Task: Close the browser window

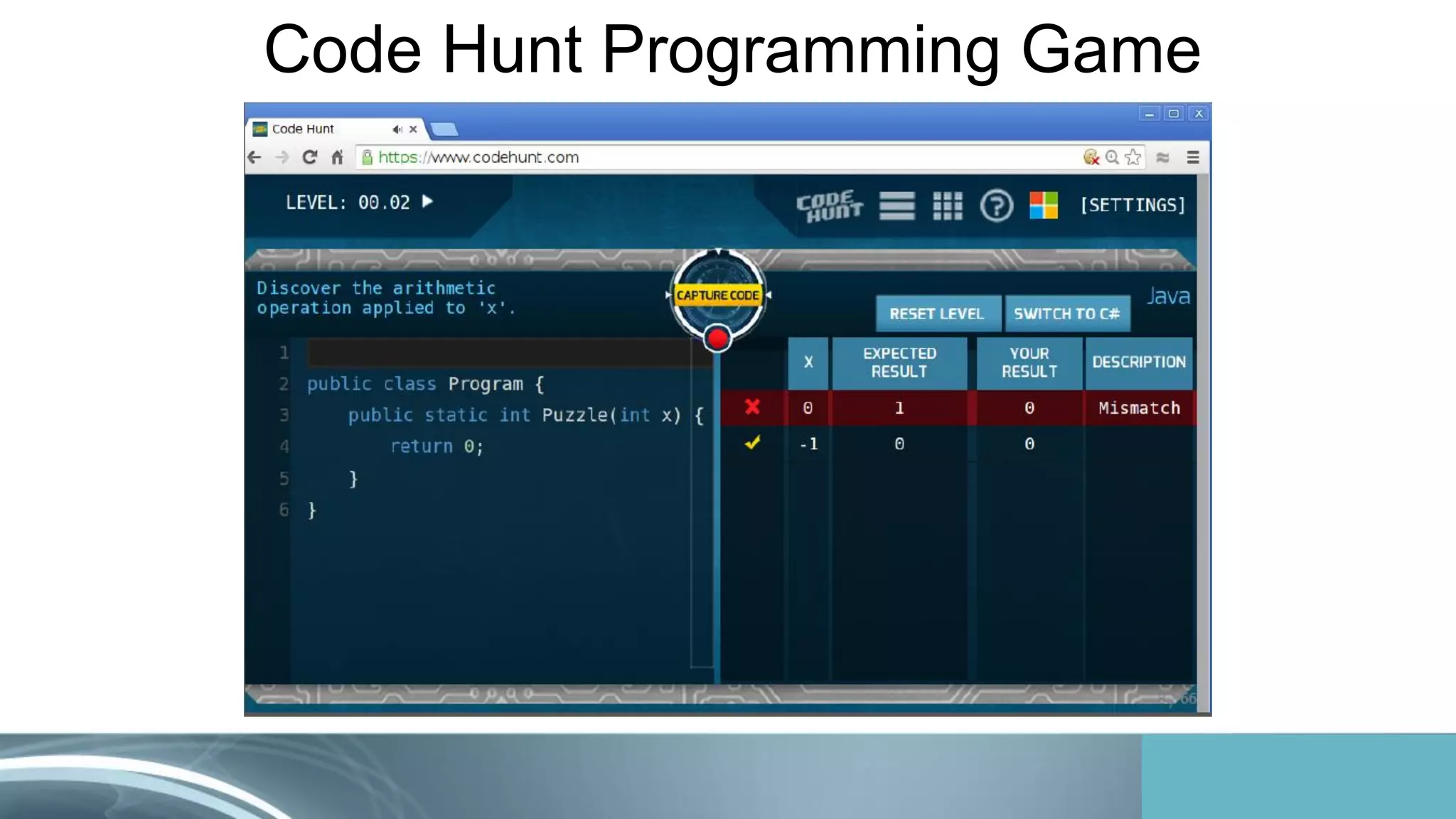Action: (x=1199, y=114)
